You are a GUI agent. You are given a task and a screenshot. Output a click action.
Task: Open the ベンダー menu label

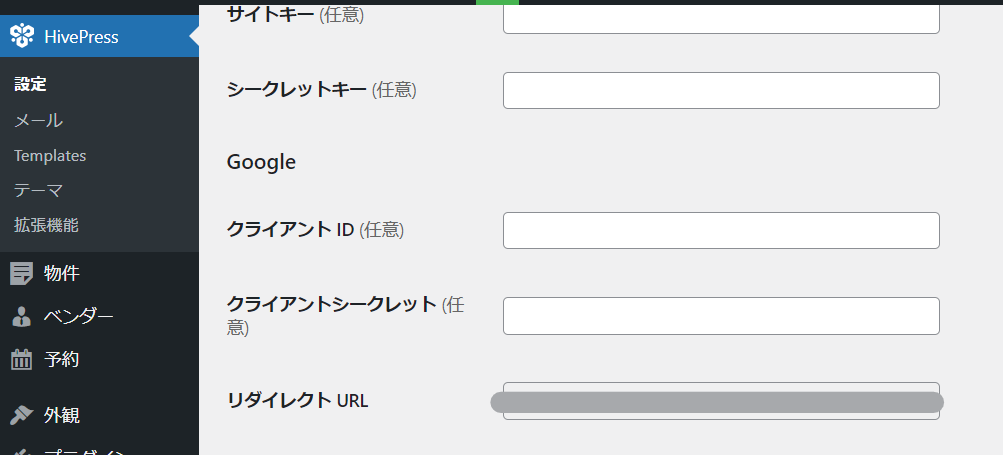(x=79, y=316)
